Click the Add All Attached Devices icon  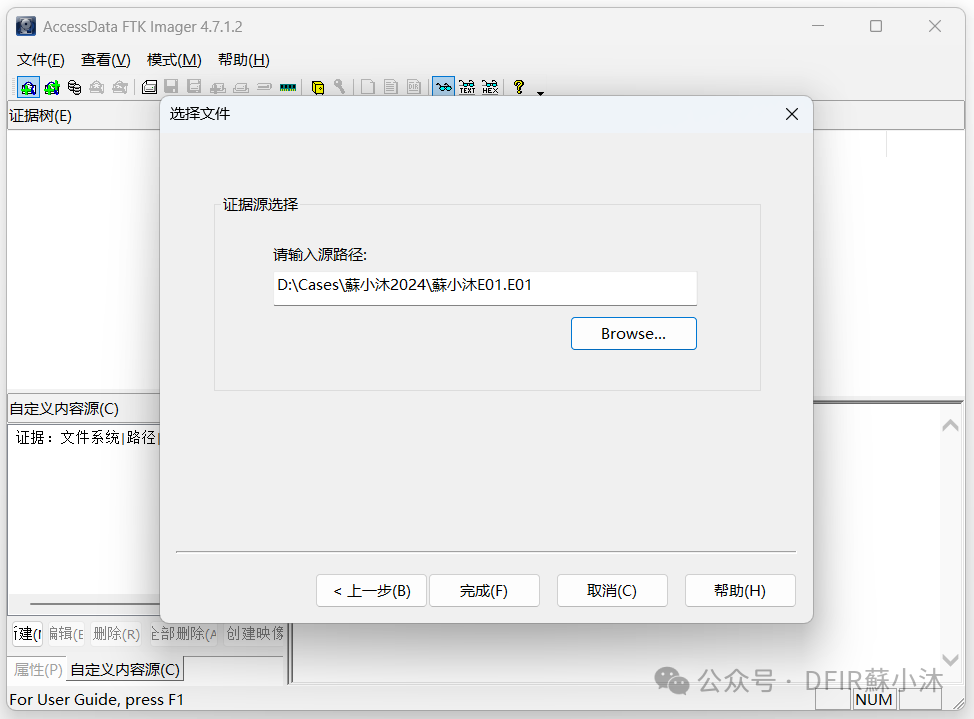point(52,88)
